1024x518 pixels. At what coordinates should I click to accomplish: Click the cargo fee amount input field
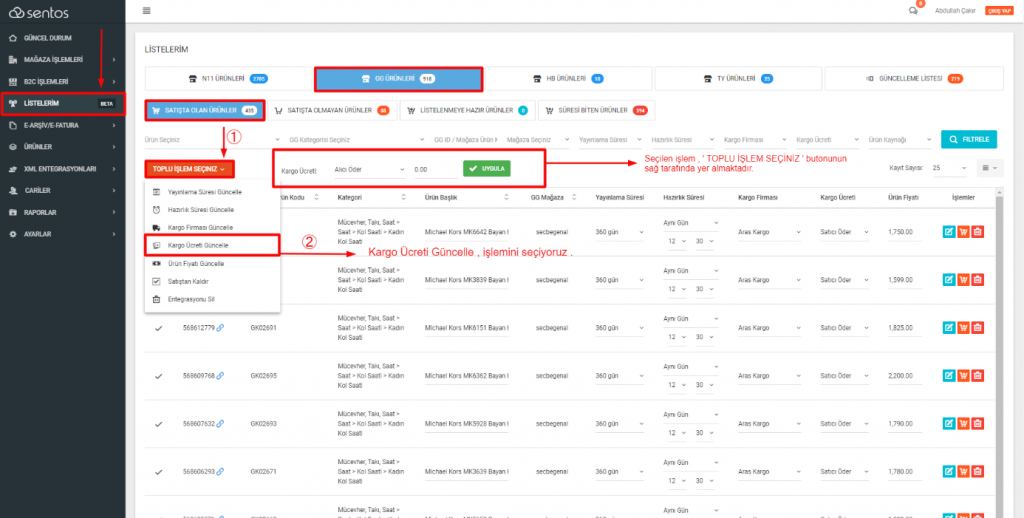pyautogui.click(x=432, y=170)
